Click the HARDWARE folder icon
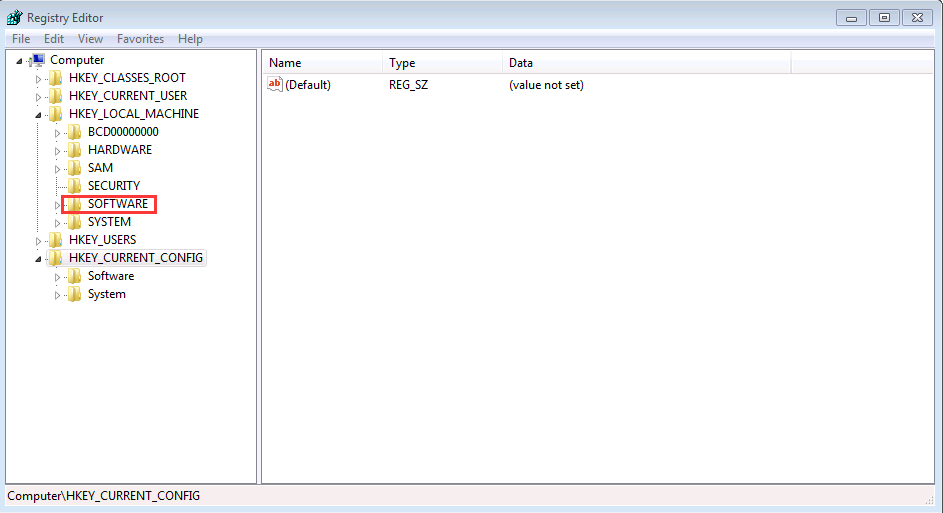This screenshot has height=513, width=943. click(75, 150)
